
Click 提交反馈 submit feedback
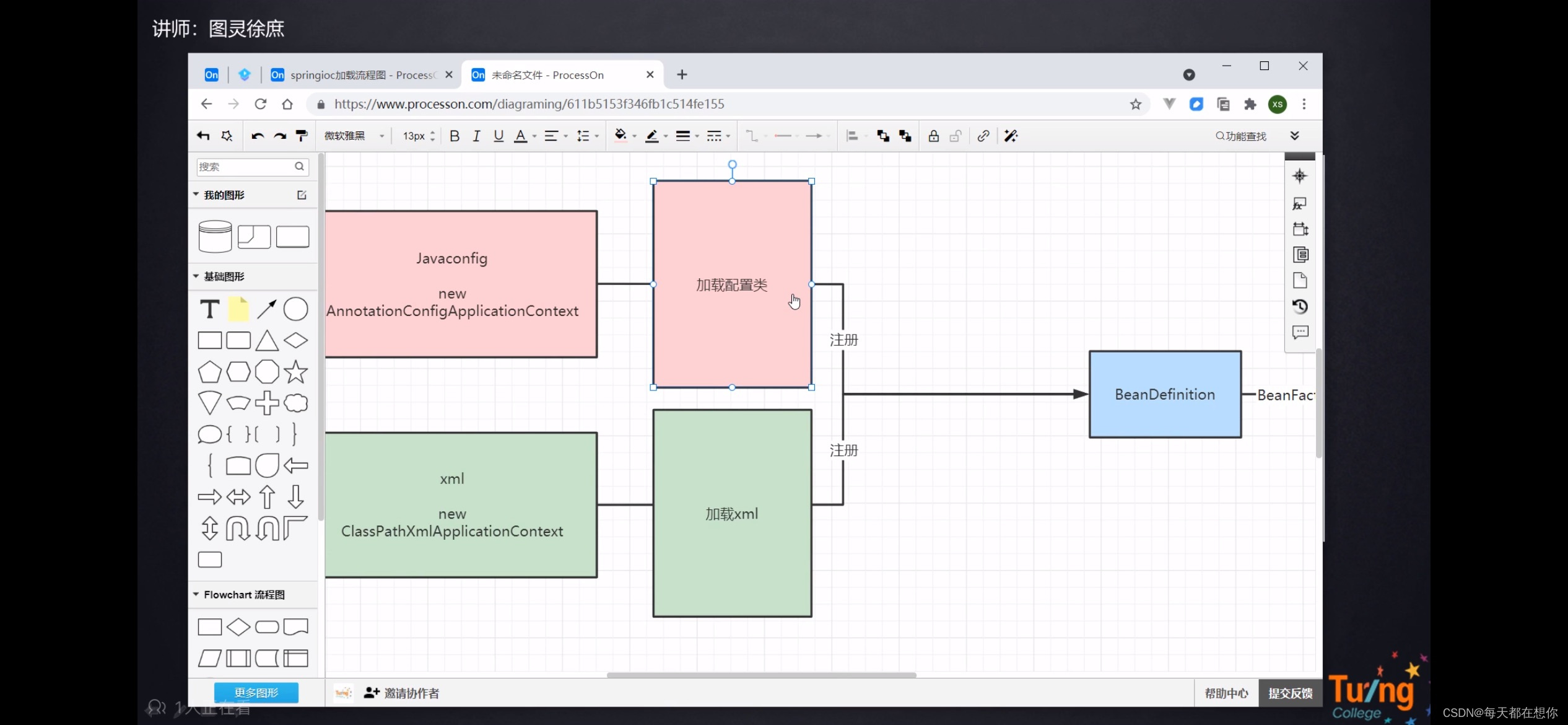click(x=1290, y=693)
